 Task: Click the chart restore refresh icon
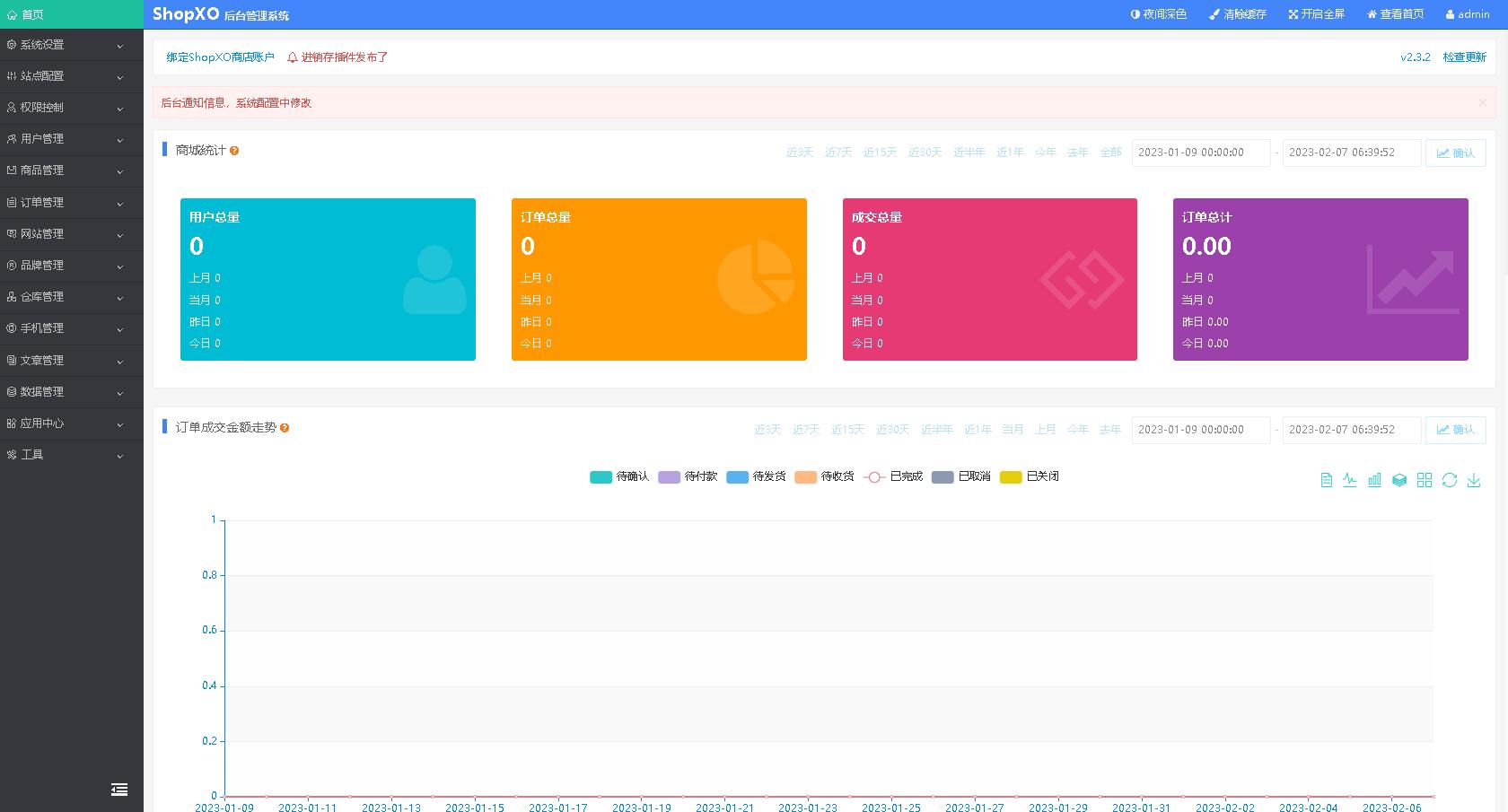click(x=1449, y=480)
